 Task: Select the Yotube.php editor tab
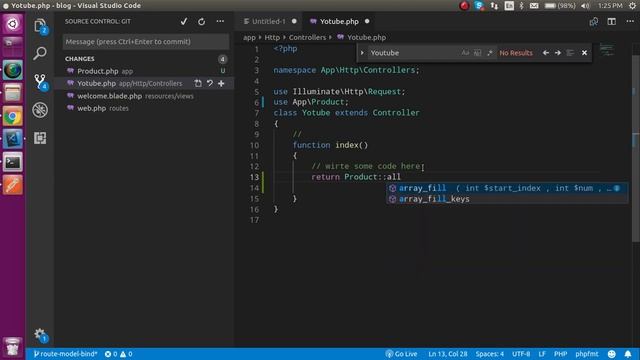tap(339, 22)
